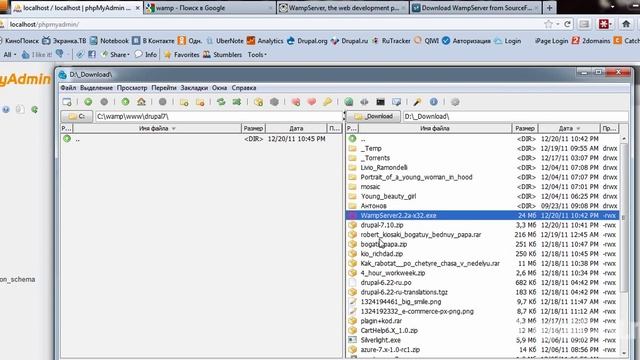The image size is (640, 360).
Task: Click the blue info toolbar icon
Action: pos(433,102)
